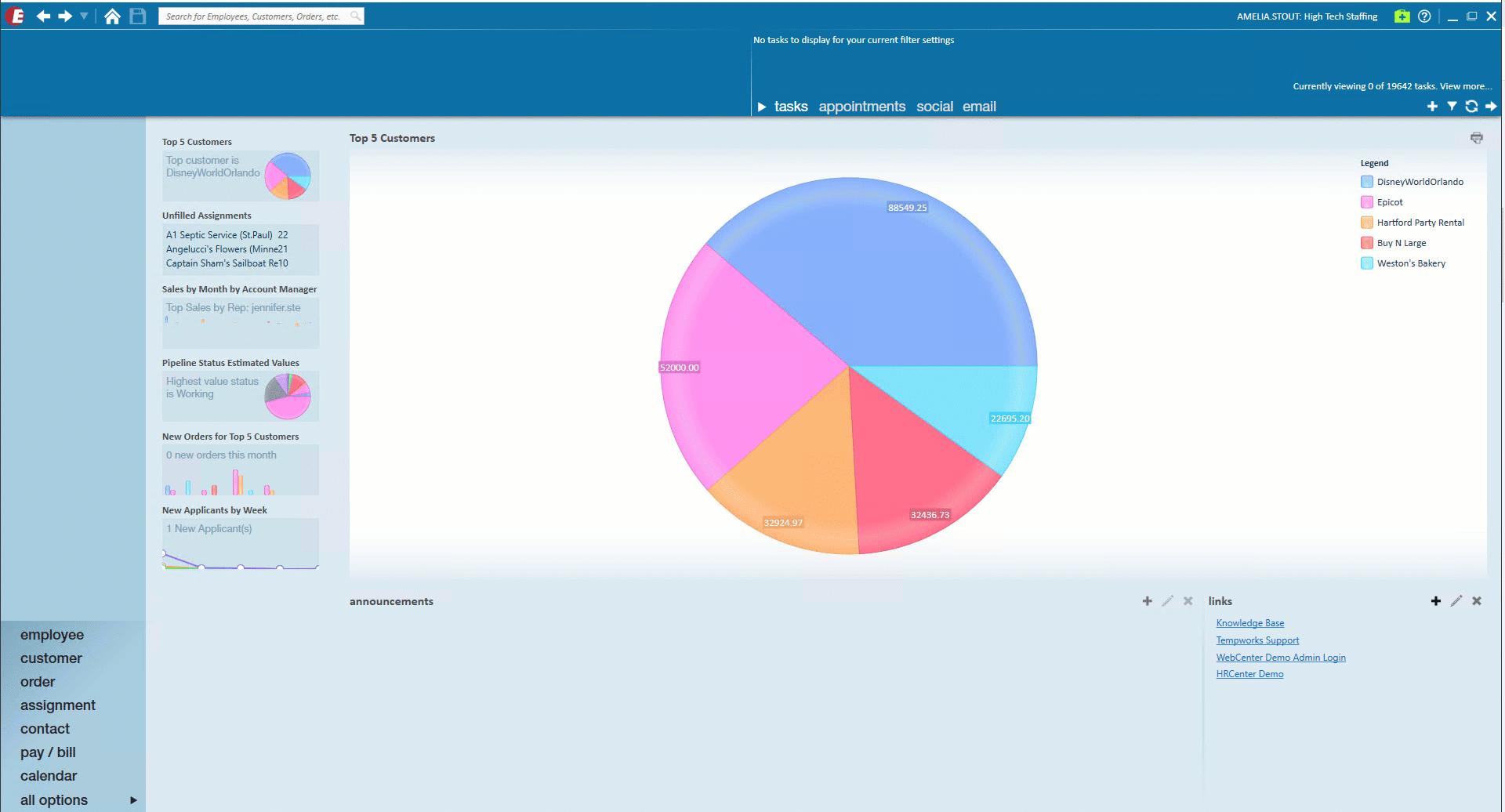Edit announcements with the pencil icon
1505x812 pixels.
pos(1167,601)
